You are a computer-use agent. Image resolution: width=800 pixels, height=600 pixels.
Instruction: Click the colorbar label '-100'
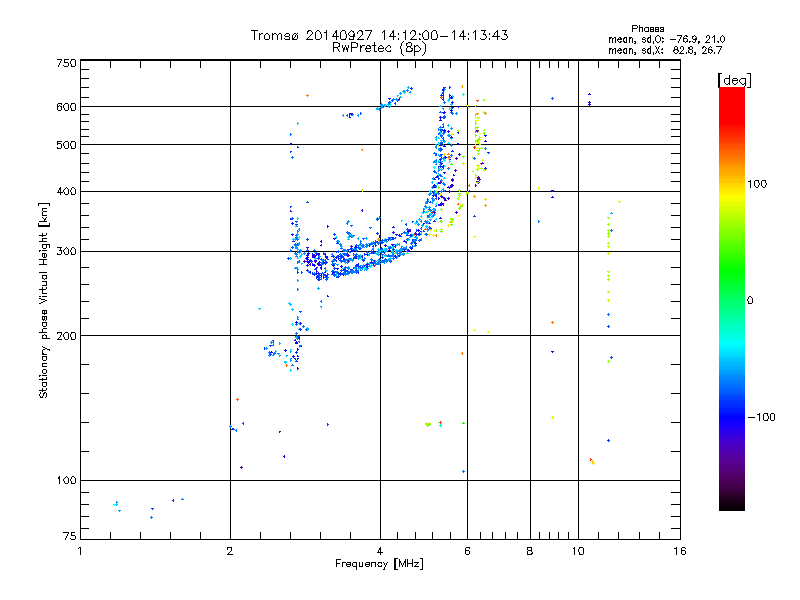point(761,417)
